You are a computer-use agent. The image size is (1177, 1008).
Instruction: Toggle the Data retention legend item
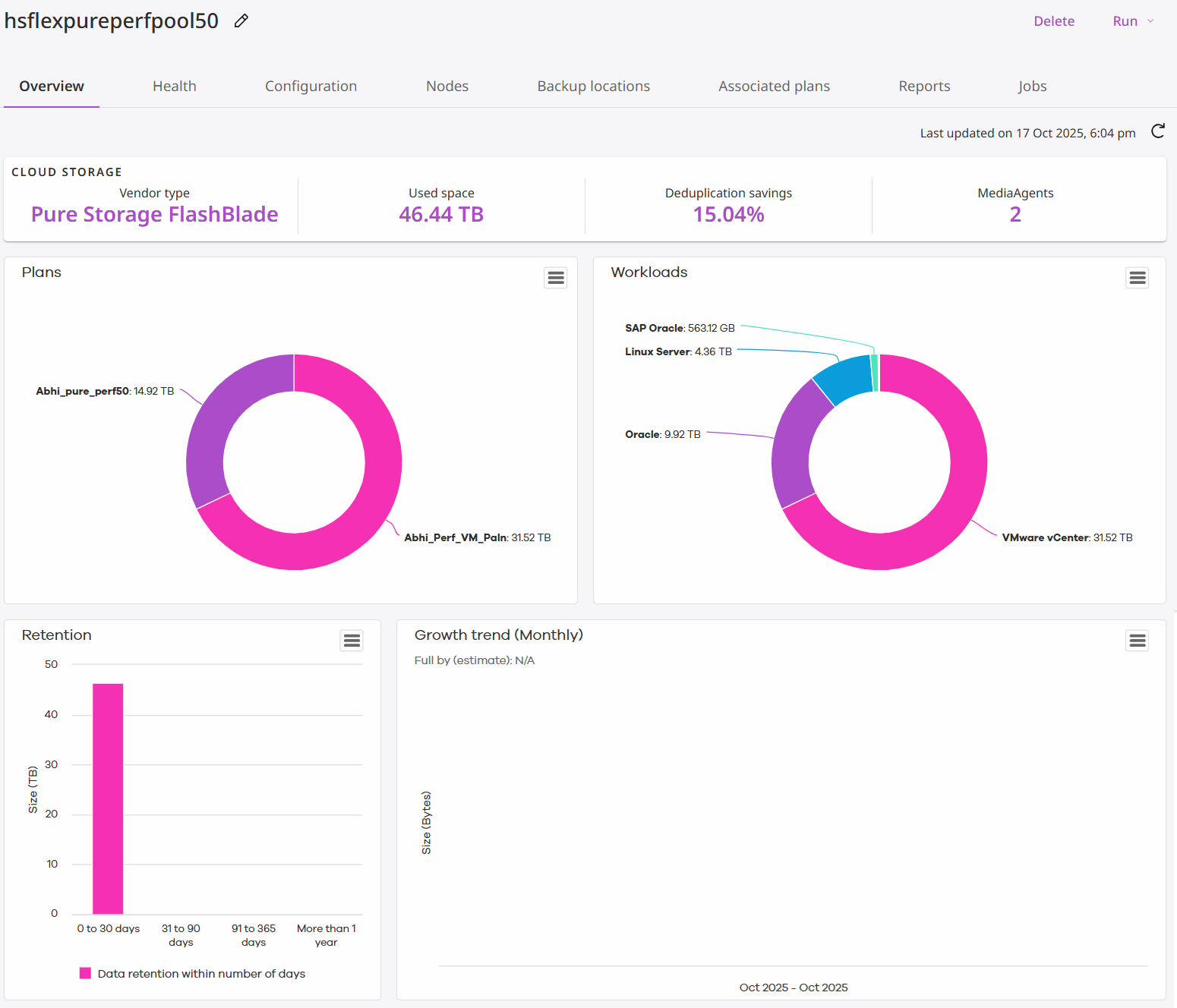192,973
